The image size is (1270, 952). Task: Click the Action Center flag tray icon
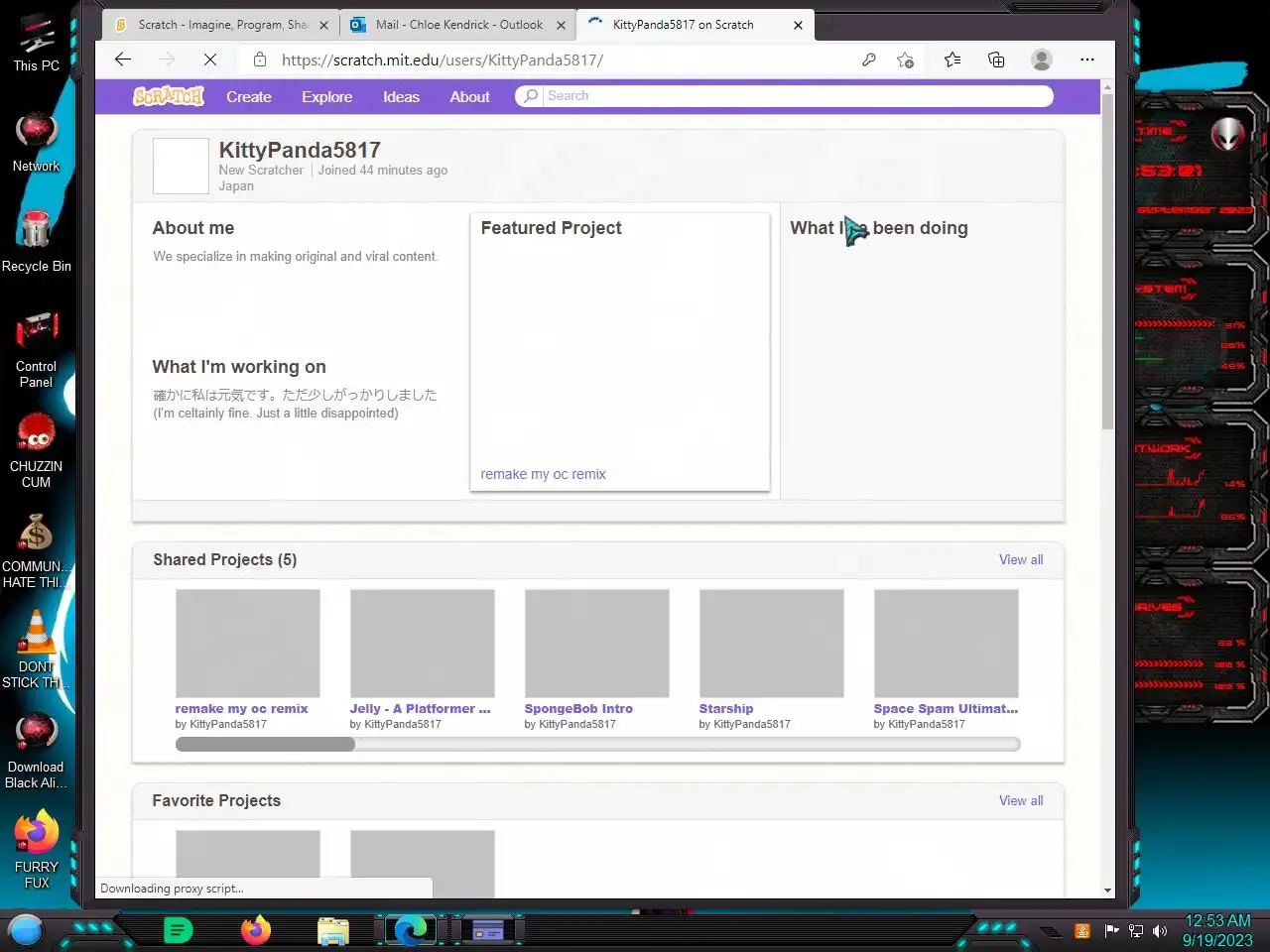[1111, 931]
